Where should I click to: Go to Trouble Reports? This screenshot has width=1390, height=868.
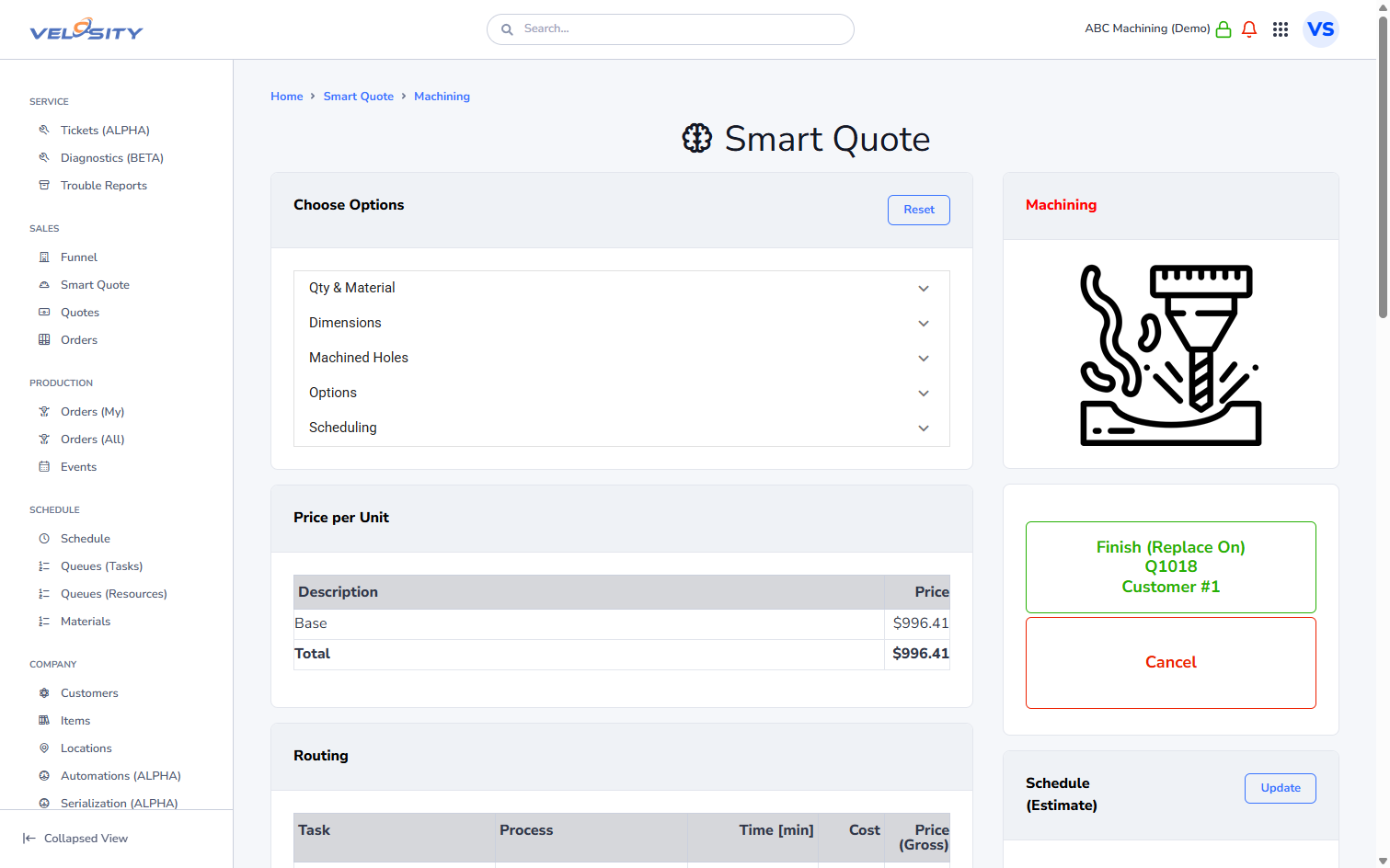point(104,185)
